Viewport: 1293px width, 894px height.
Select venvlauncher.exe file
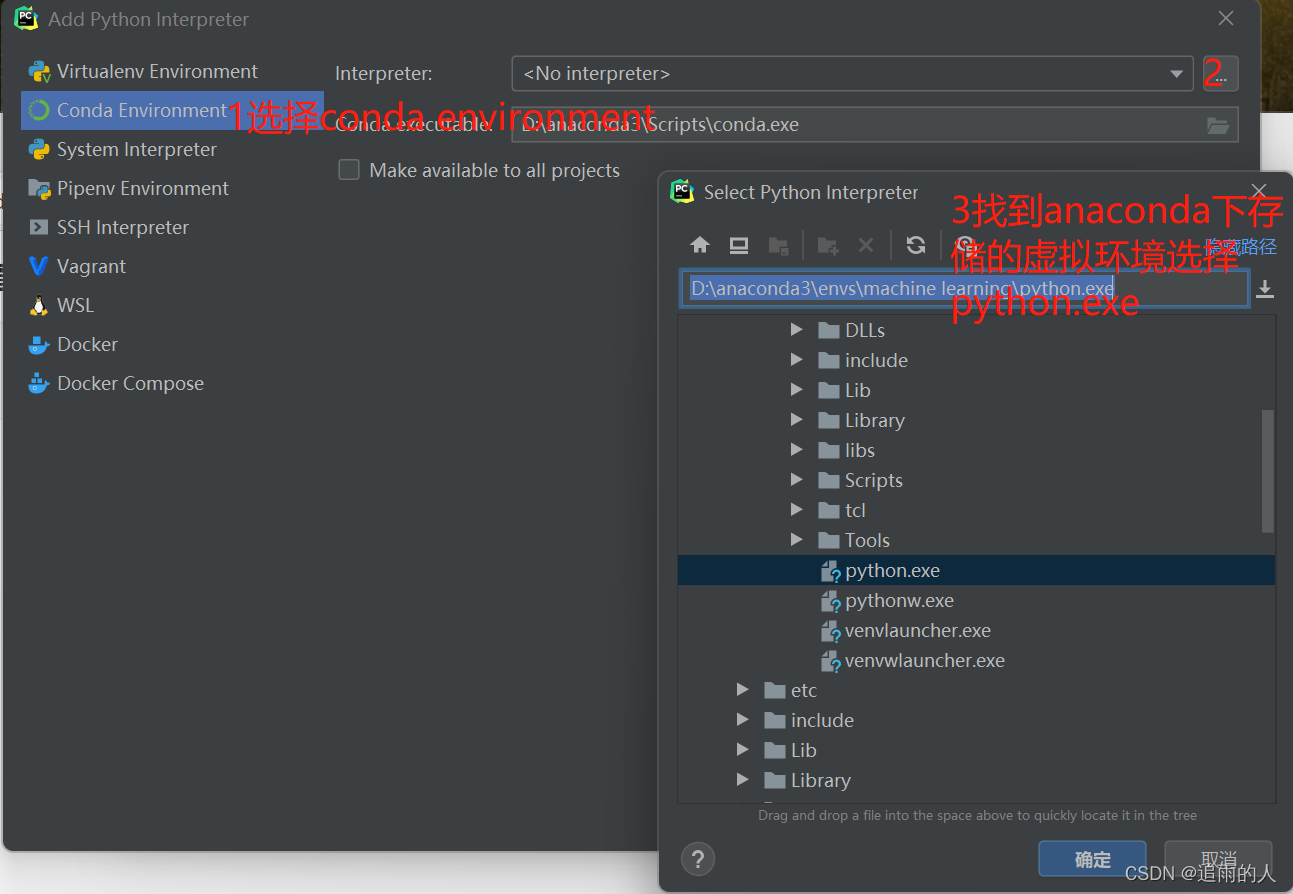[x=976, y=630]
